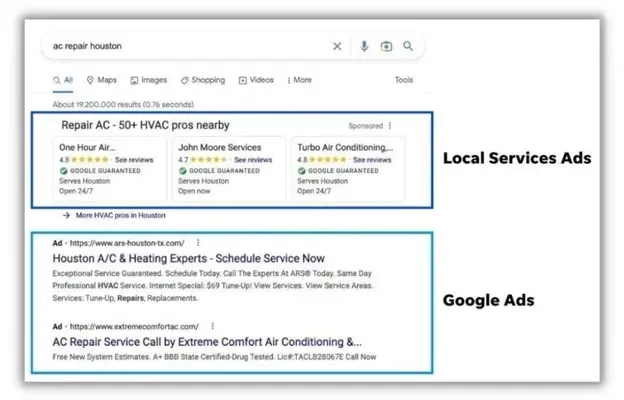
Task: See reviews for Turbo Air Conditioning
Action: [372, 160]
